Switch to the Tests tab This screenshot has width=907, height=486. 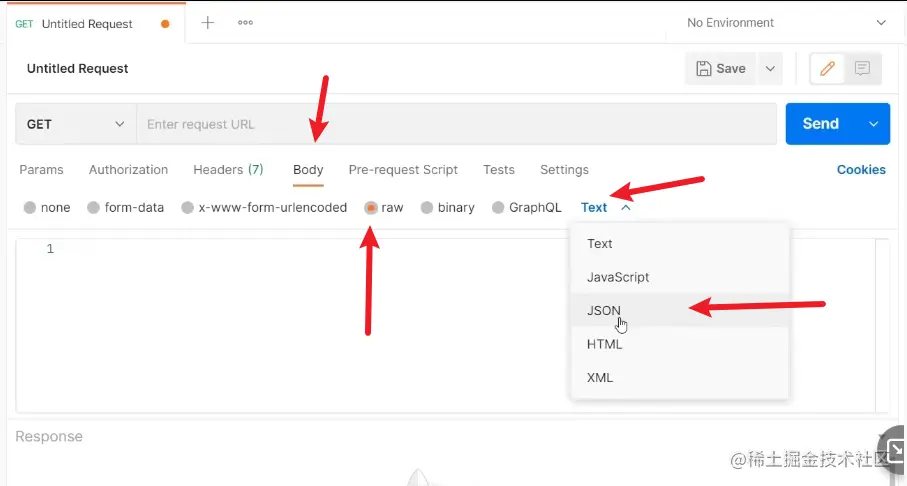[499, 170]
